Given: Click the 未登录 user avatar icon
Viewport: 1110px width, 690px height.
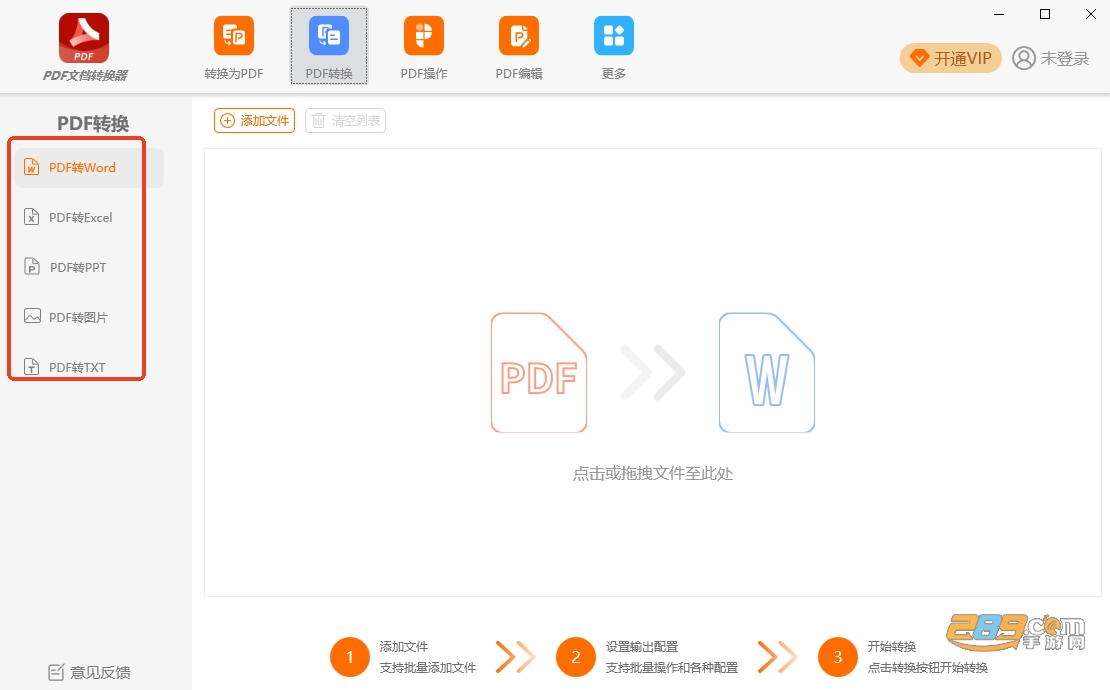Looking at the screenshot, I should (x=1024, y=58).
